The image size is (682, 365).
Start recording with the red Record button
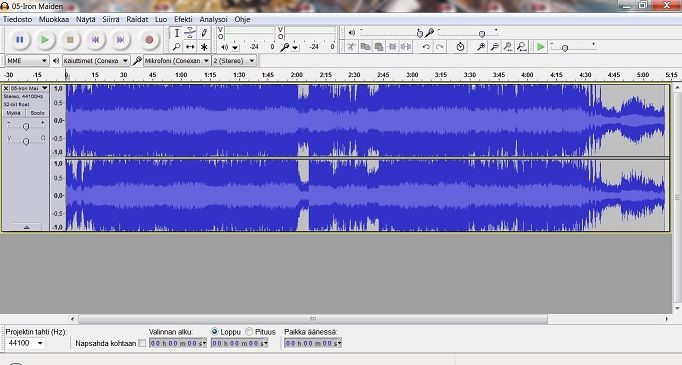click(149, 40)
